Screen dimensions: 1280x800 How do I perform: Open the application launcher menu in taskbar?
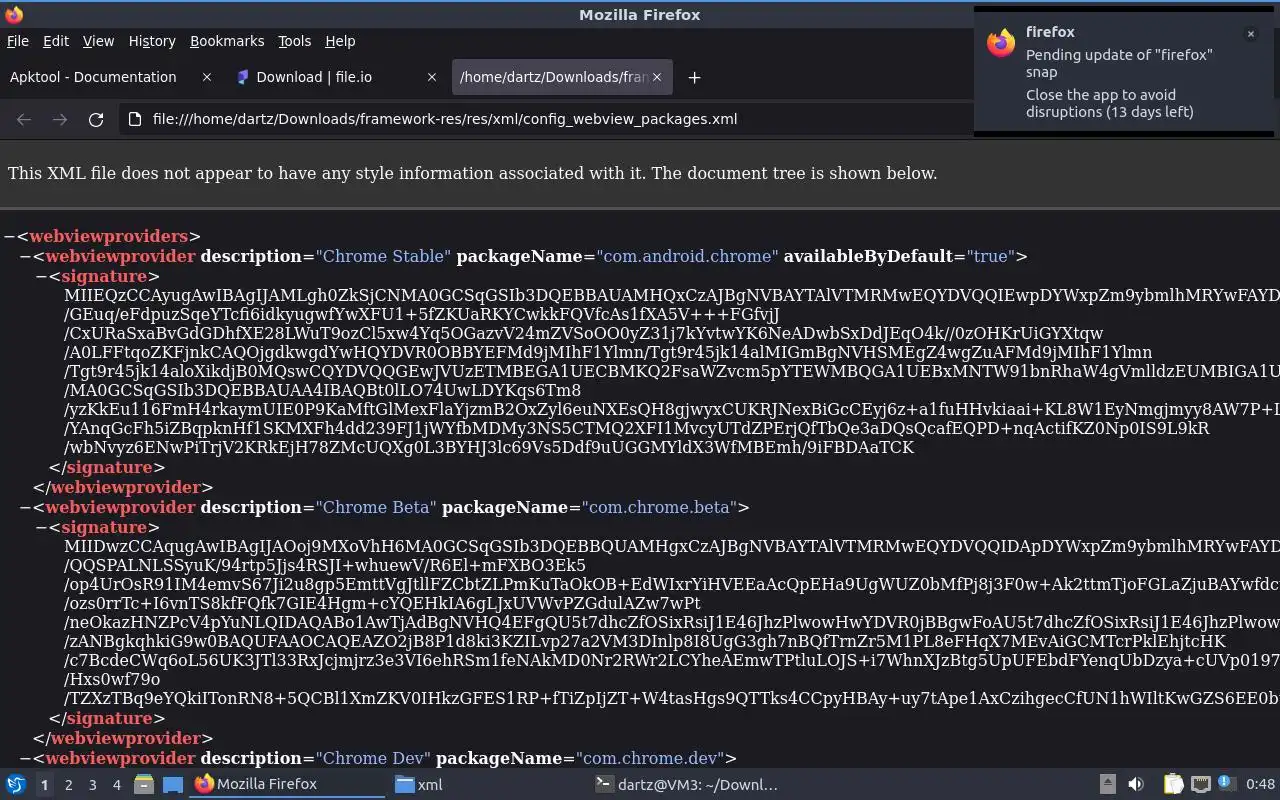coord(16,784)
